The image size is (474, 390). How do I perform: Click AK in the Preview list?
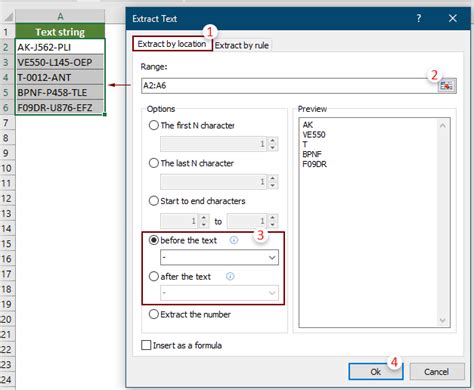[308, 125]
